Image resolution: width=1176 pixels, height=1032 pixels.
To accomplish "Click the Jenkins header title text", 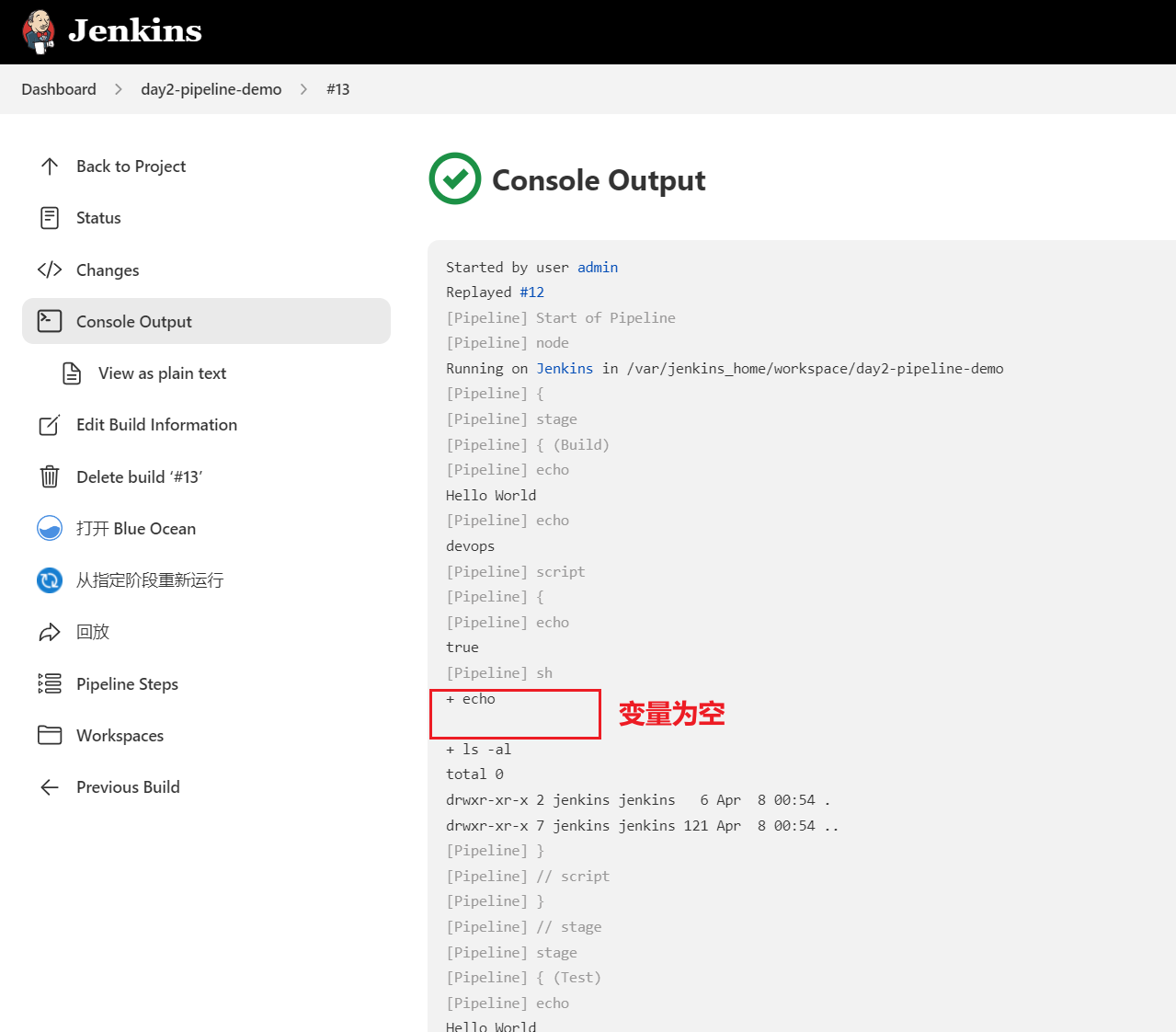I will (135, 30).
